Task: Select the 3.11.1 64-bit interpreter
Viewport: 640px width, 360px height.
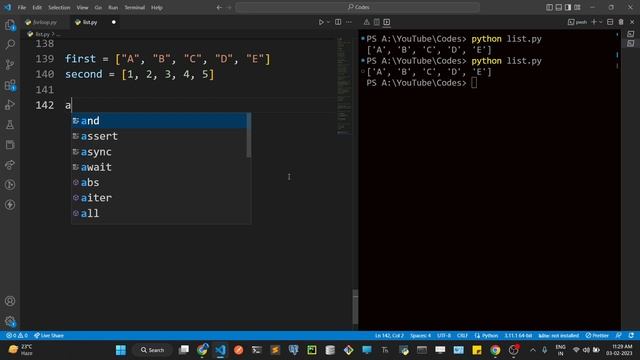Action: 518,336
